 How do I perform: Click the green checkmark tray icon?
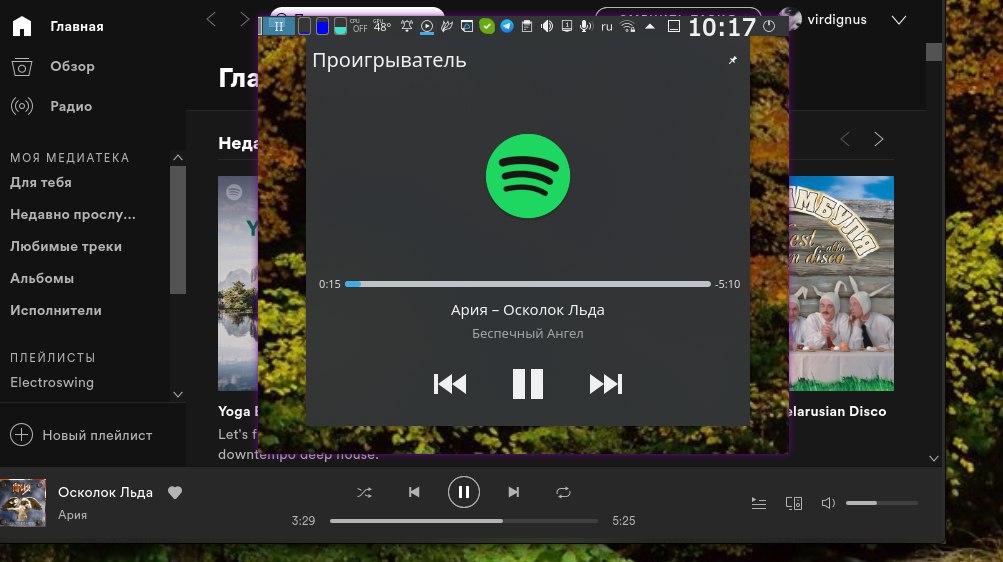click(487, 26)
